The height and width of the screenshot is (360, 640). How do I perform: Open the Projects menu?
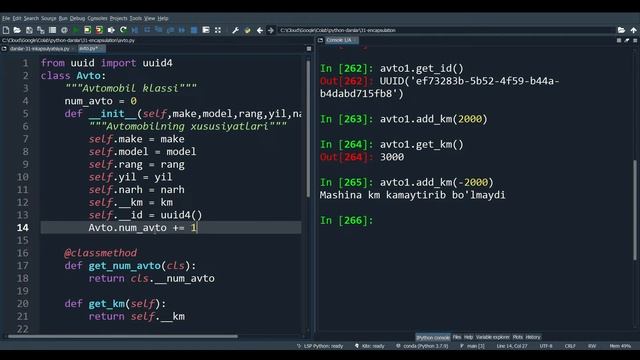tap(118, 18)
